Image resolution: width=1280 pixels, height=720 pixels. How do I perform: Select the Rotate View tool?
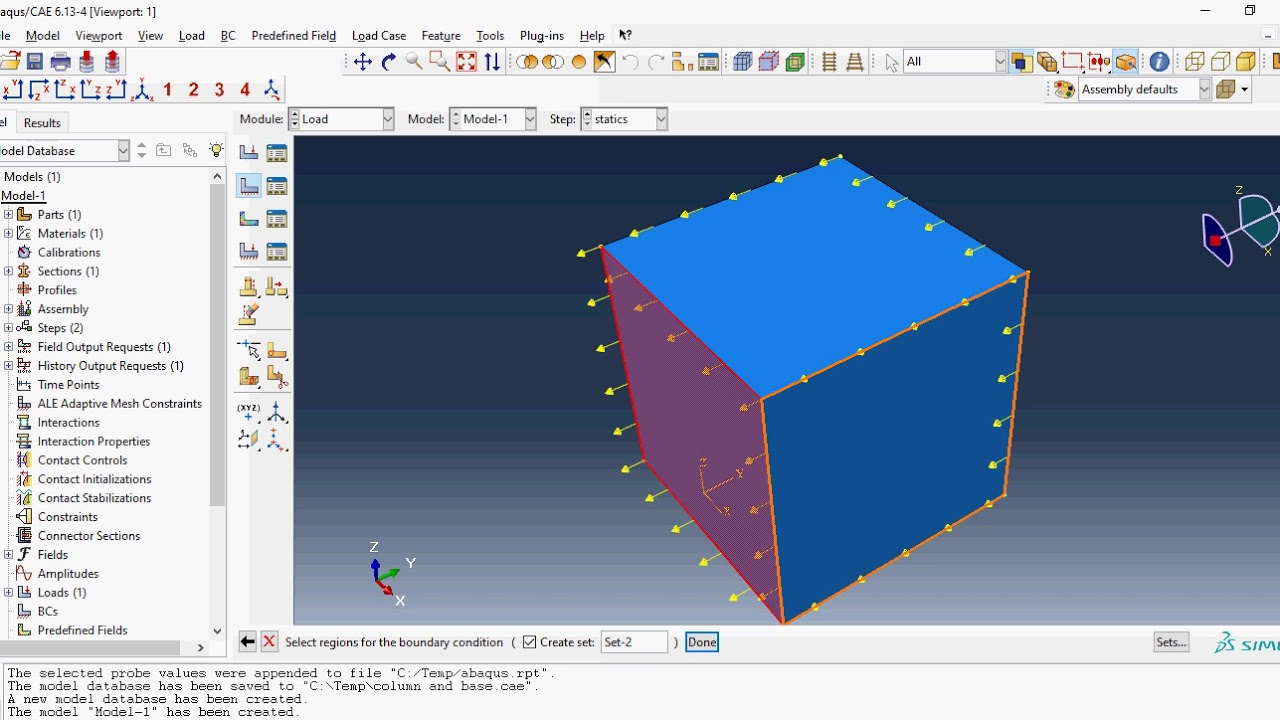389,62
